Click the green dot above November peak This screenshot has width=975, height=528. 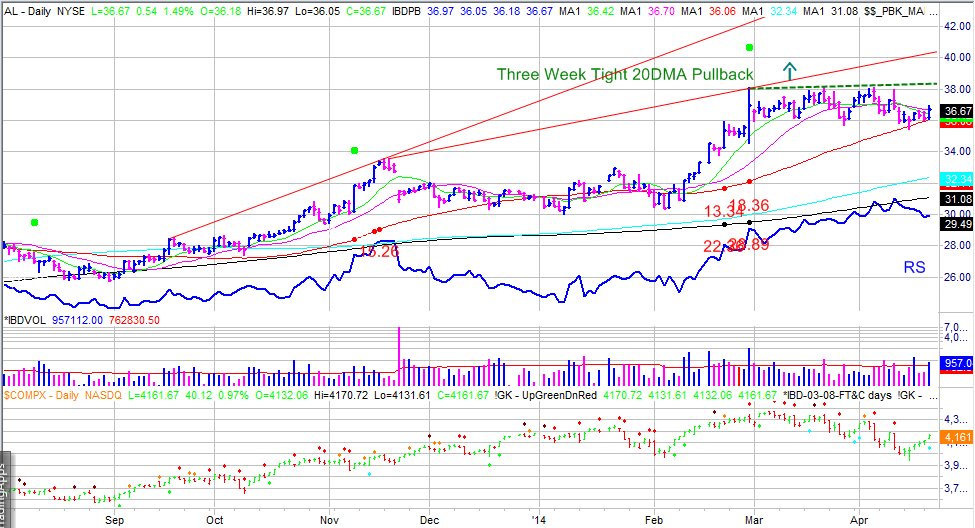354,150
